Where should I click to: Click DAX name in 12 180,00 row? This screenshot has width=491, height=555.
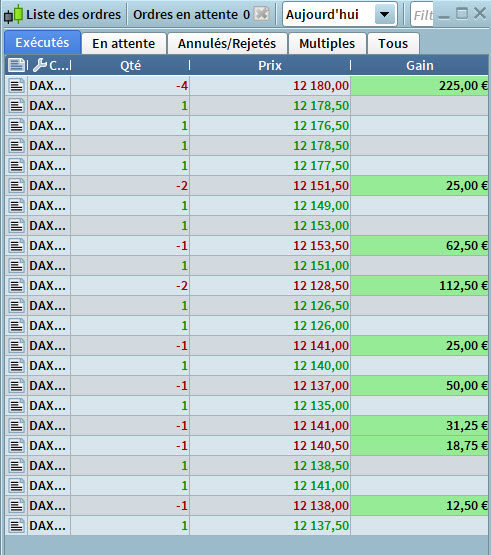pyautogui.click(x=47, y=86)
